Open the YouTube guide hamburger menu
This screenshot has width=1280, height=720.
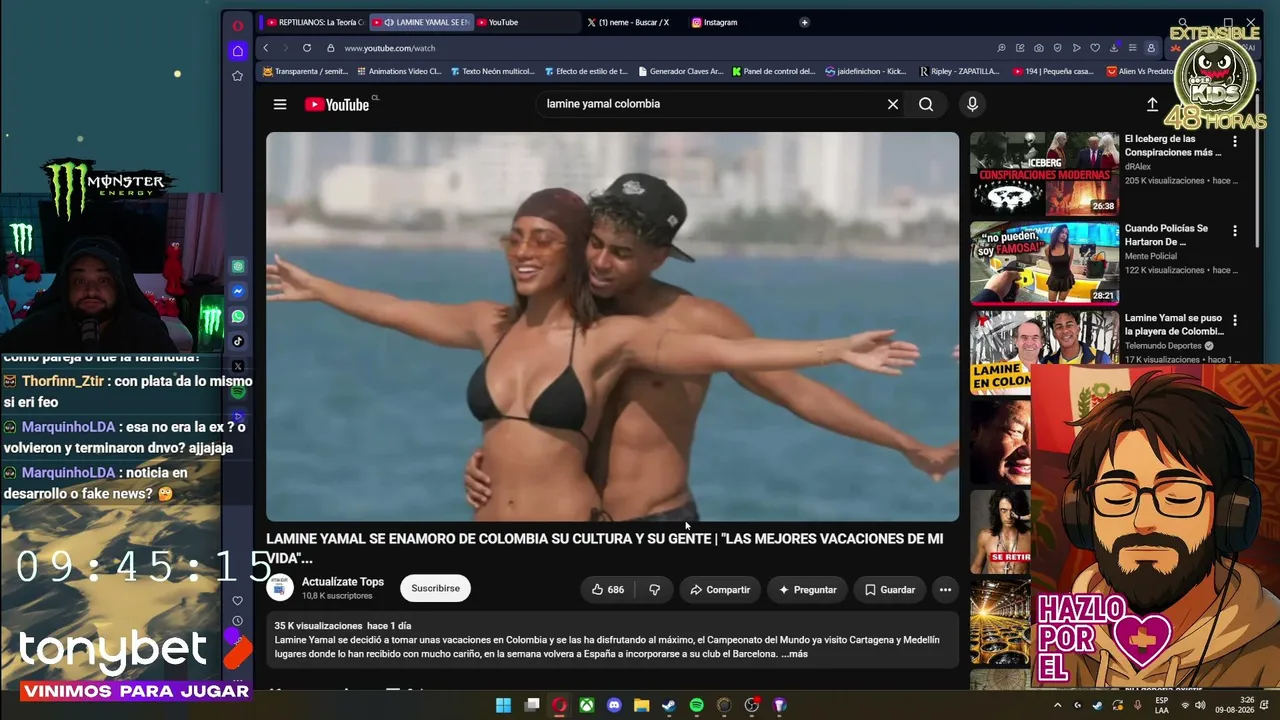click(x=280, y=104)
